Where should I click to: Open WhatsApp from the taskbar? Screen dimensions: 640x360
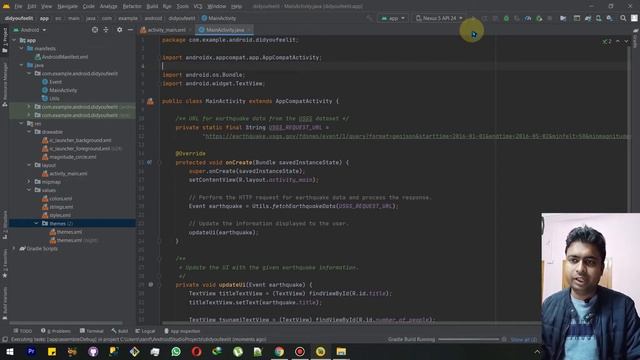coord(176,351)
